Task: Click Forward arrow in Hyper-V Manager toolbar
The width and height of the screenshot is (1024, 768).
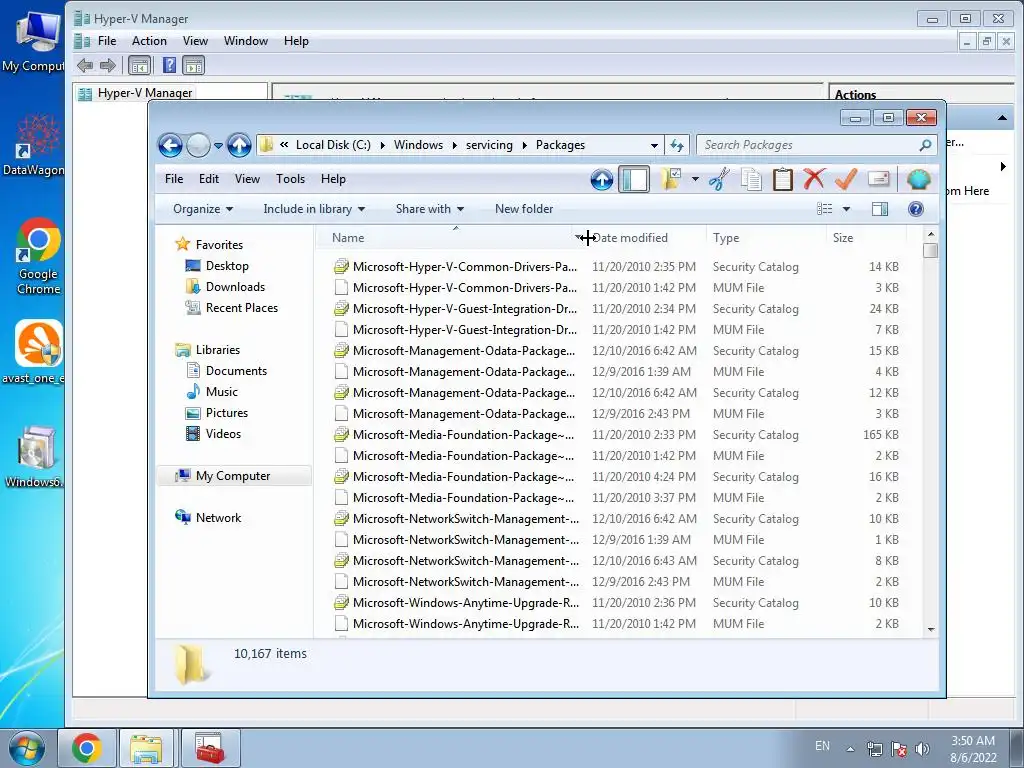Action: click(x=108, y=65)
